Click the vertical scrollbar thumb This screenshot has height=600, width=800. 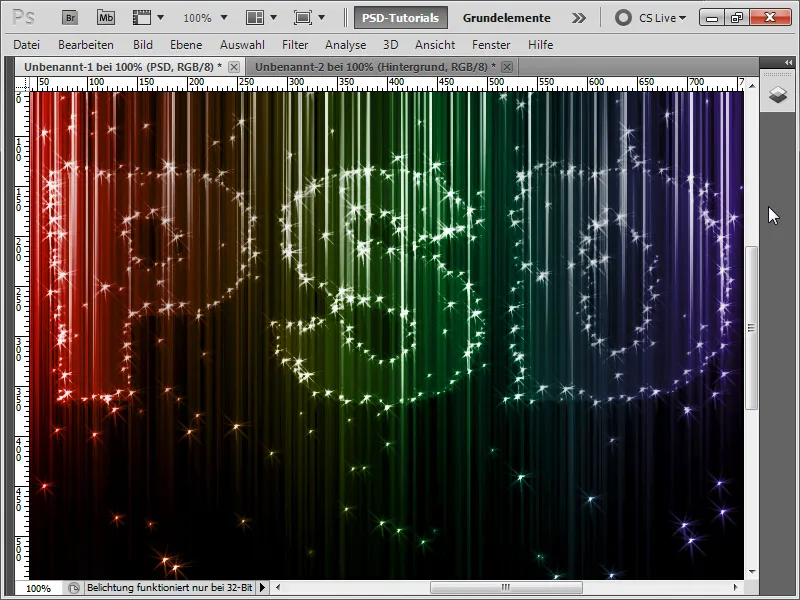coord(751,328)
